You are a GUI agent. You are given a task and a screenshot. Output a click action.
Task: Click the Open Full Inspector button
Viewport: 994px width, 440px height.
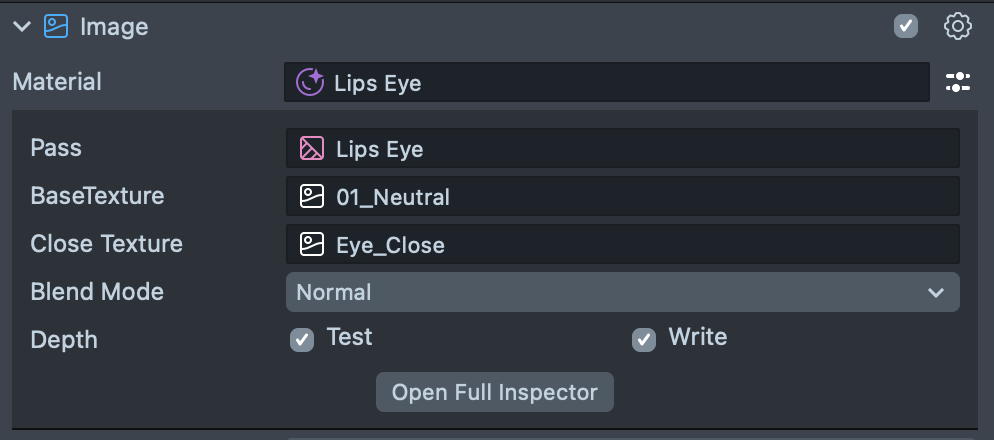[x=494, y=392]
